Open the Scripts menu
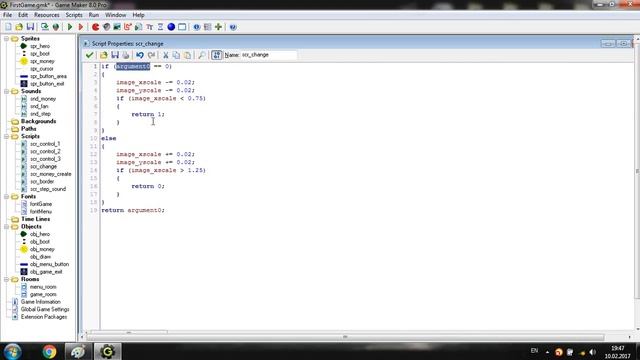Viewport: 640px width, 360px height. (x=74, y=15)
